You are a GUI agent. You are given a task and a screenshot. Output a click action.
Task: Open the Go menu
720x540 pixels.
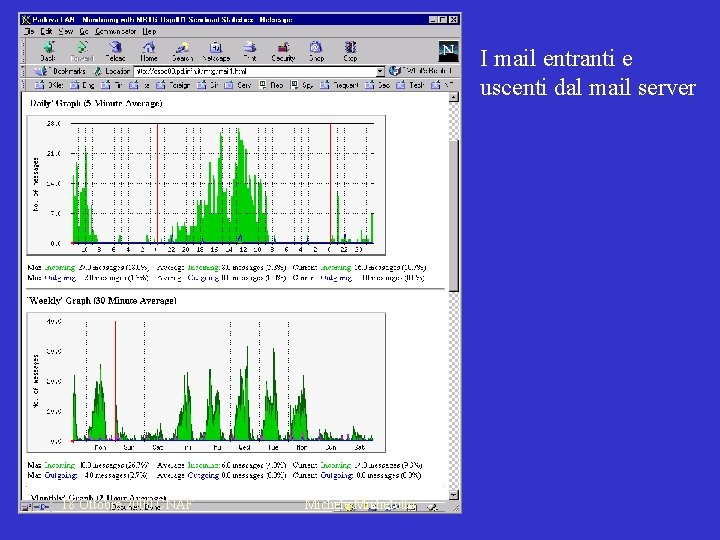pyautogui.click(x=84, y=31)
